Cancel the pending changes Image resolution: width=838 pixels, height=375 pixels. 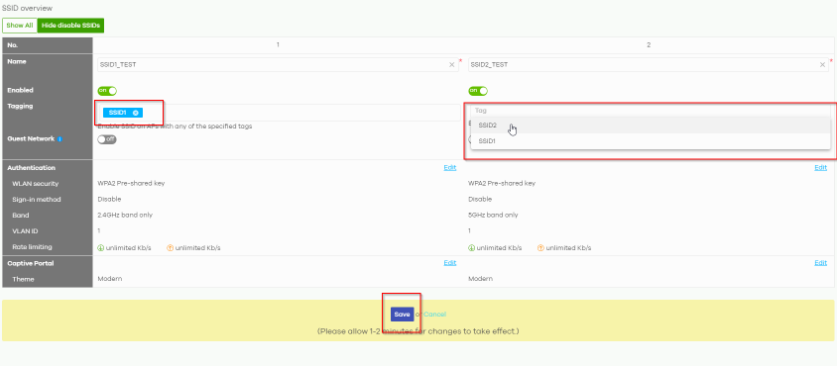(434, 315)
